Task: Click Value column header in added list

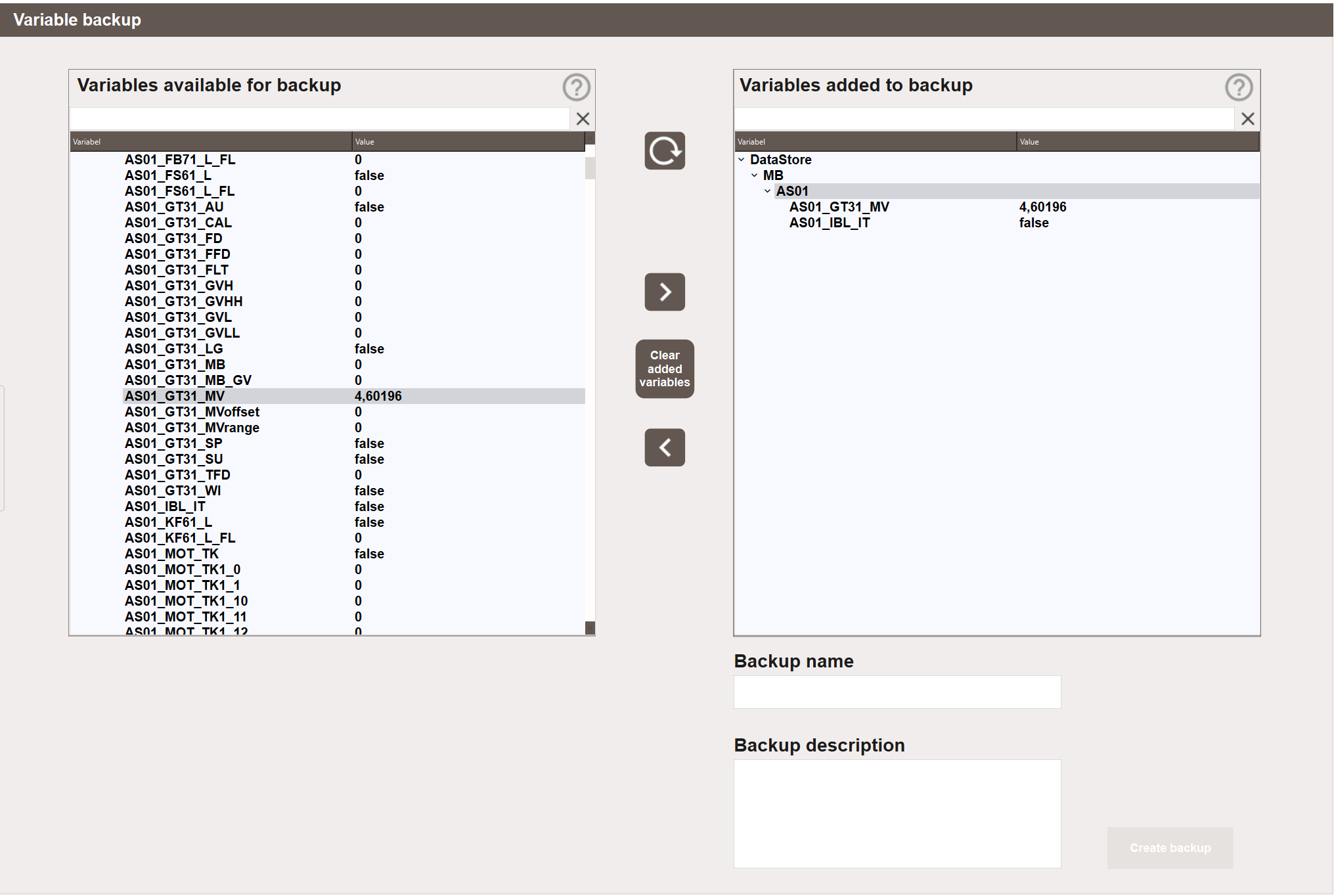Action: (1138, 142)
